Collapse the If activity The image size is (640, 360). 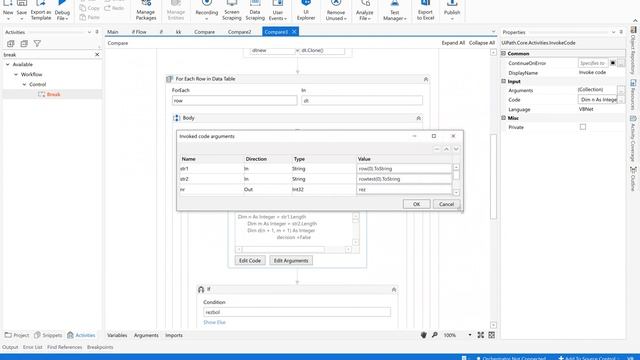coord(394,289)
